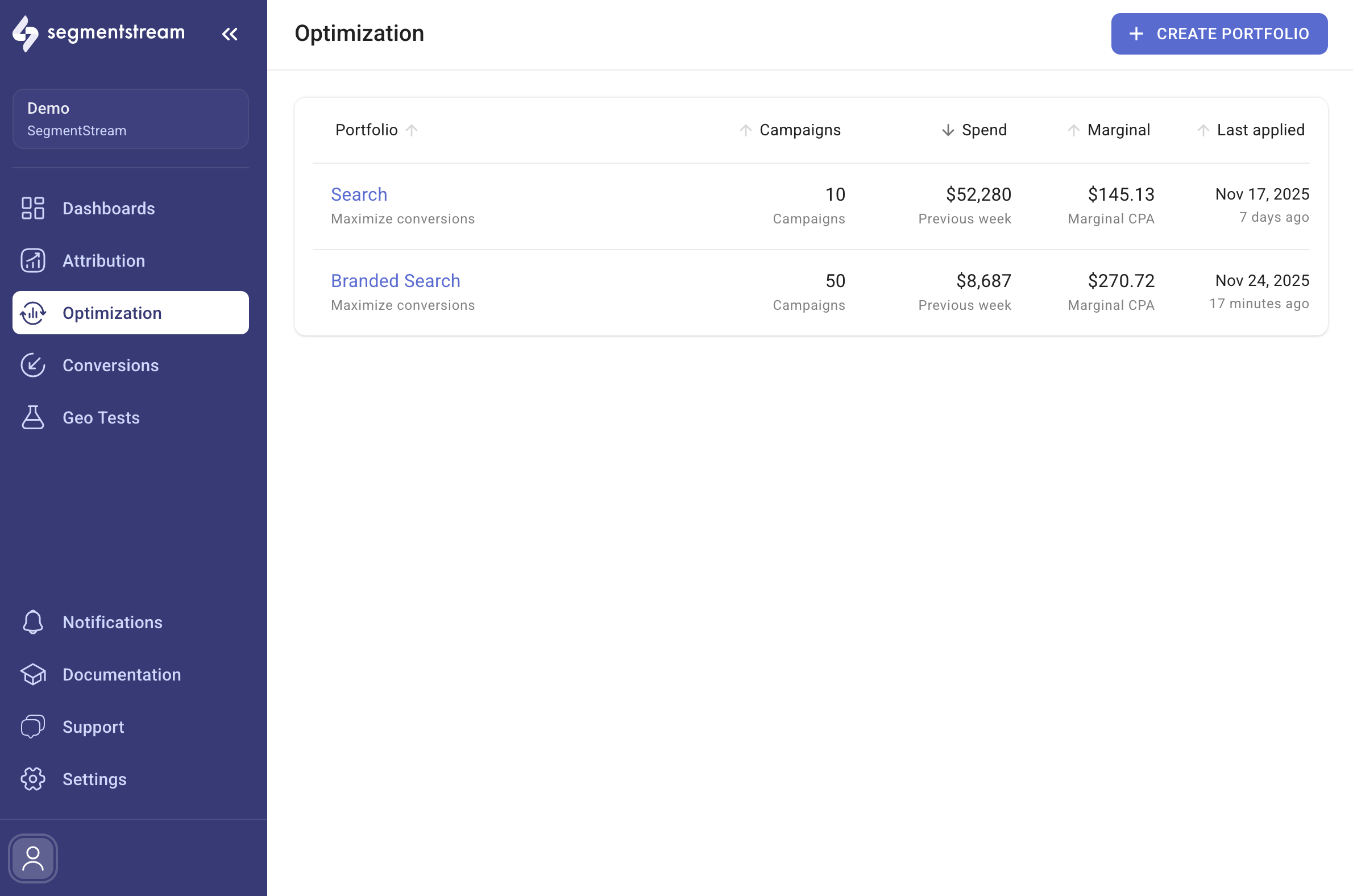Open Settings using the gear icon
Screen dimensions: 1353x896
click(32, 779)
